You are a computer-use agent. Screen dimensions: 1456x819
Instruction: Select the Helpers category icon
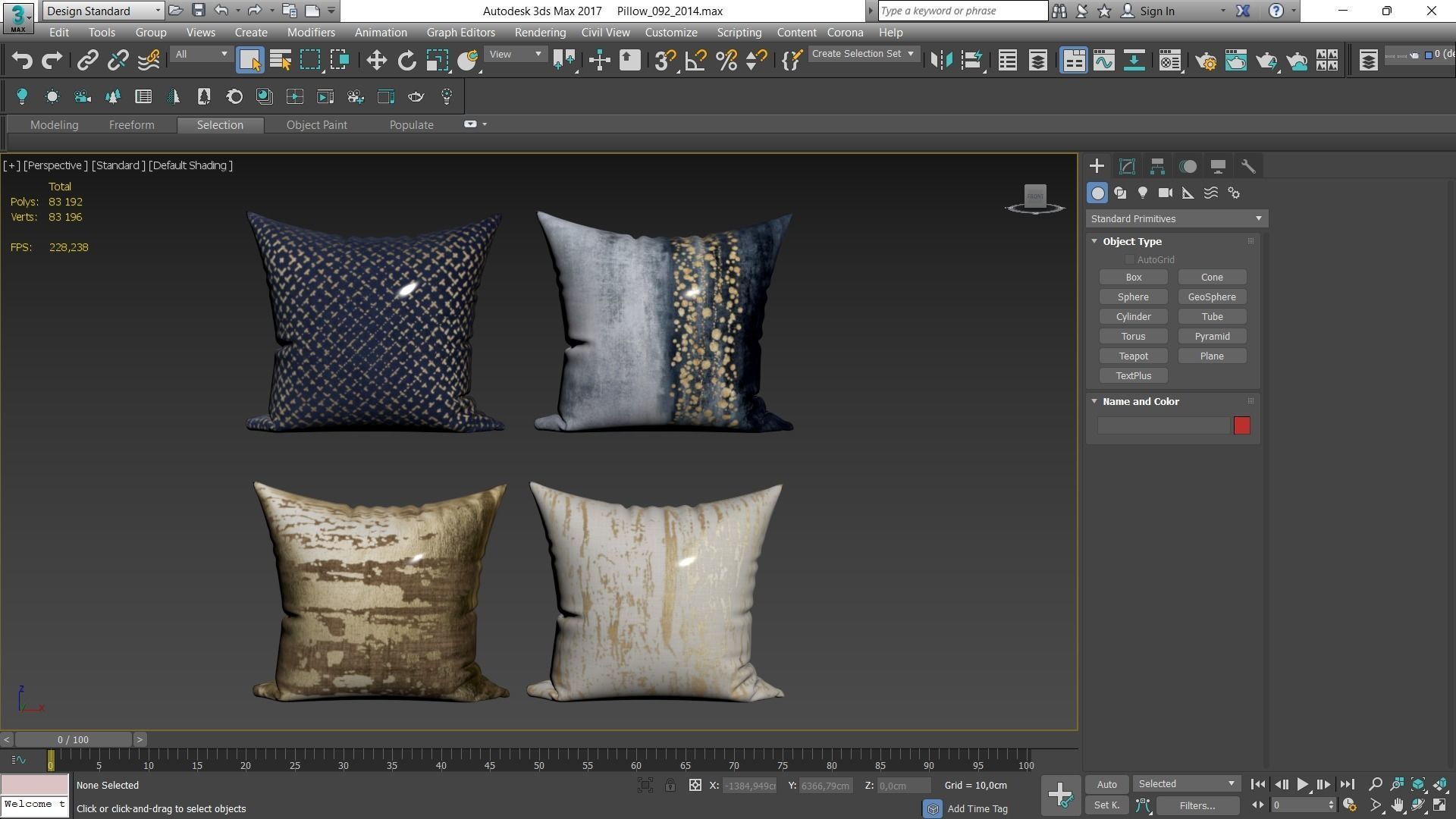1188,193
